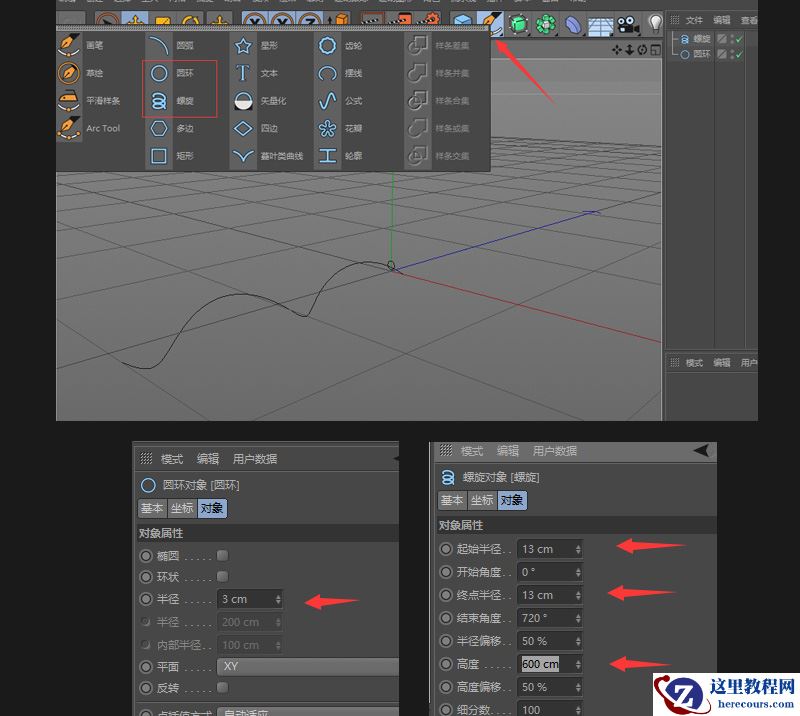Select the 公式 formula spline icon

(x=330, y=100)
